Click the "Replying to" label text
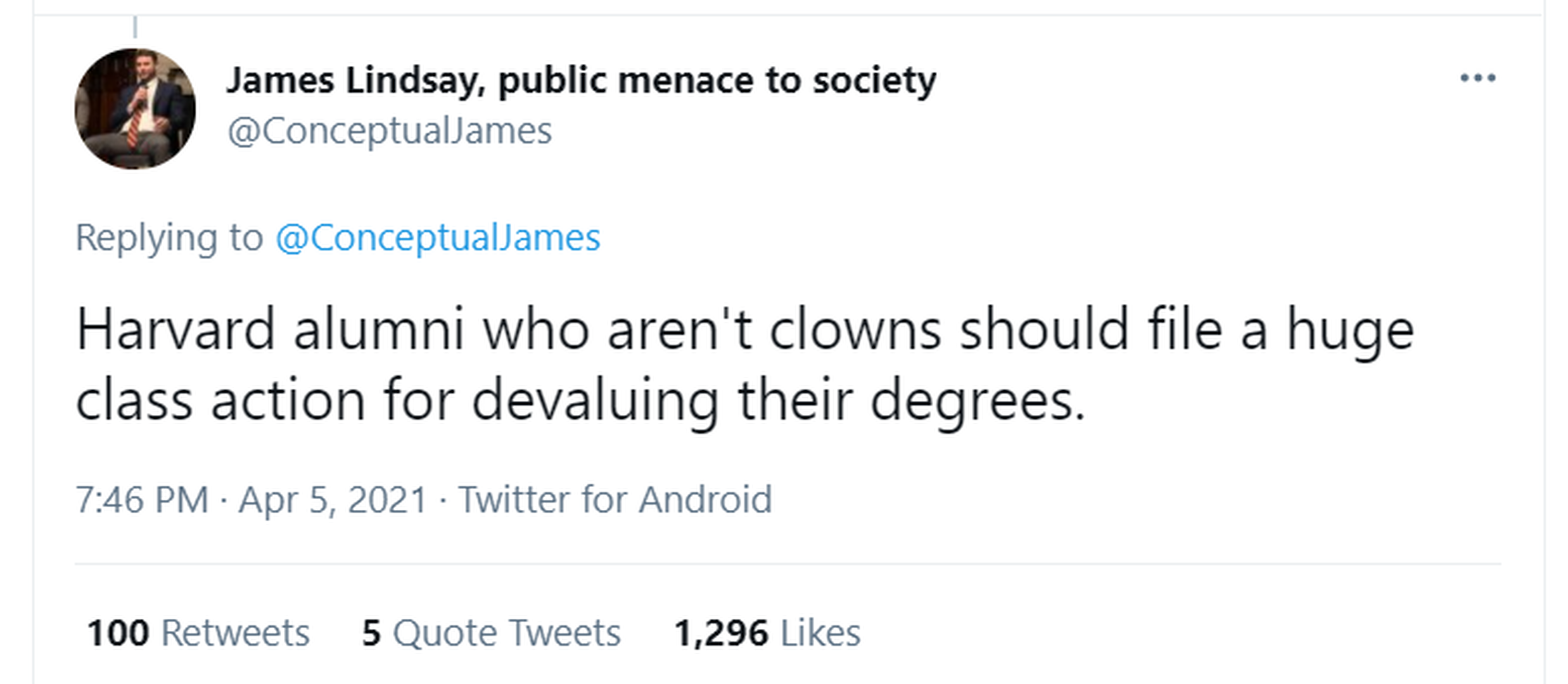Viewport: 1568px width, 684px height. tap(169, 238)
